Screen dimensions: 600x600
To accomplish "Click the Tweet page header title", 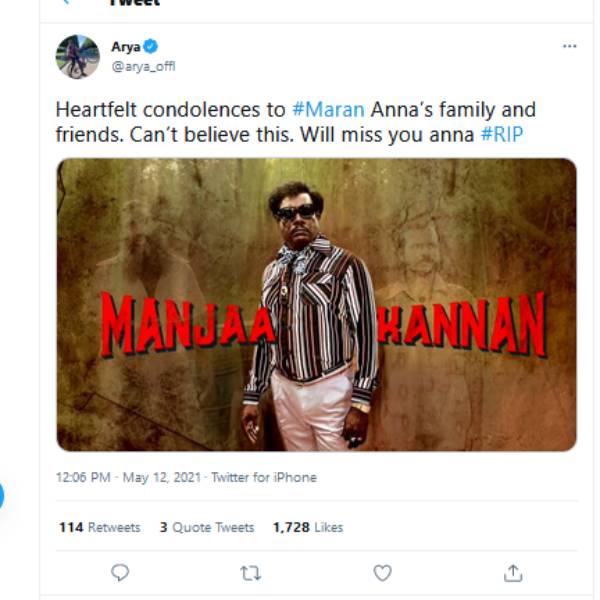I will [x=135, y=3].
